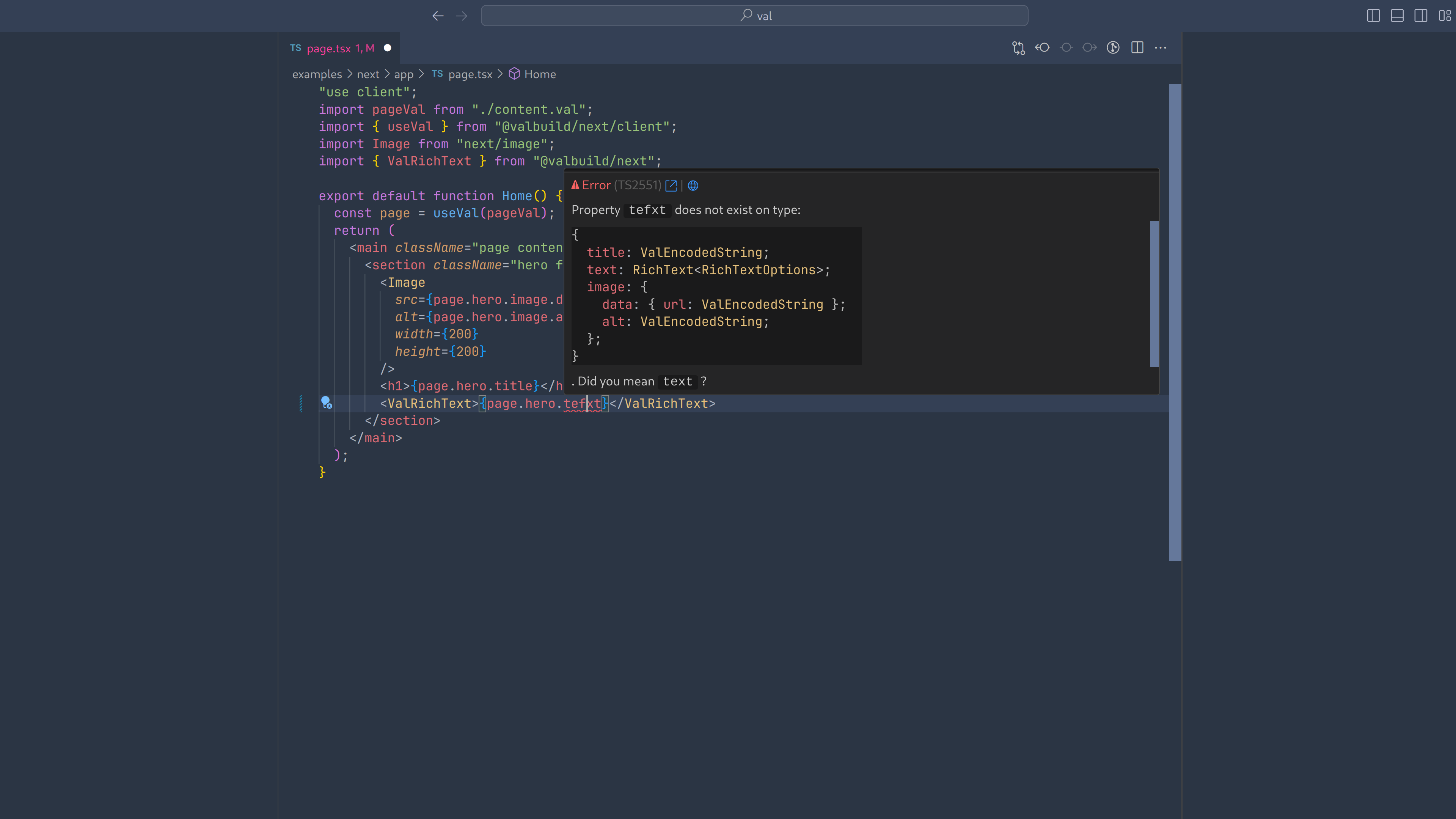The width and height of the screenshot is (1456, 819).
Task: Toggle the bottom panel visibility
Action: (1397, 16)
